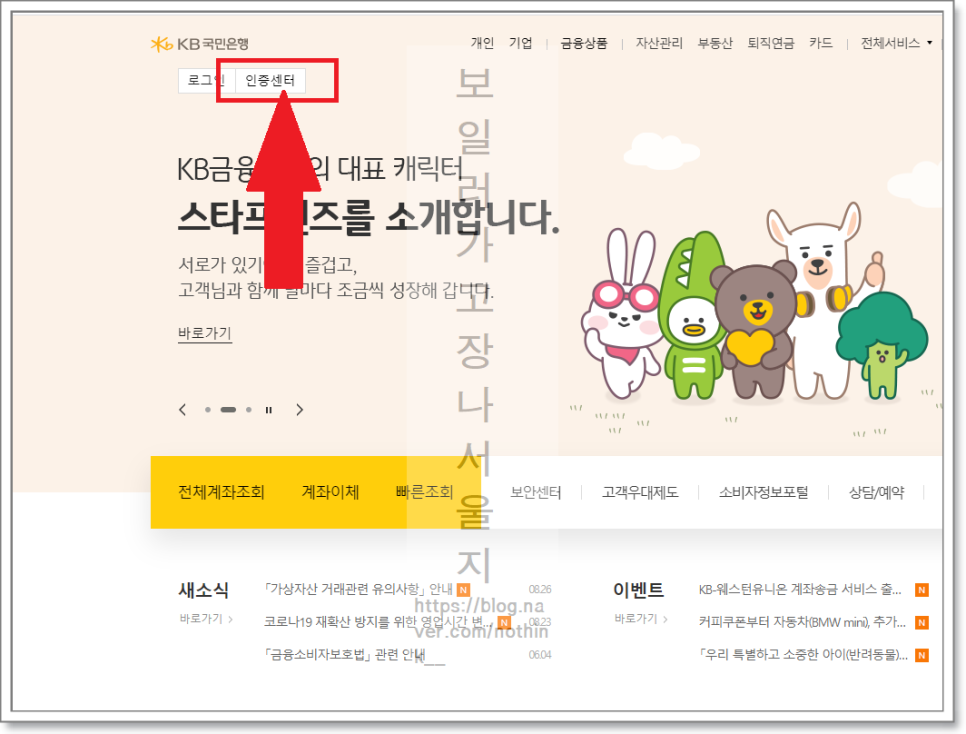
Task: Select the active second slide indicator
Action: tap(229, 410)
